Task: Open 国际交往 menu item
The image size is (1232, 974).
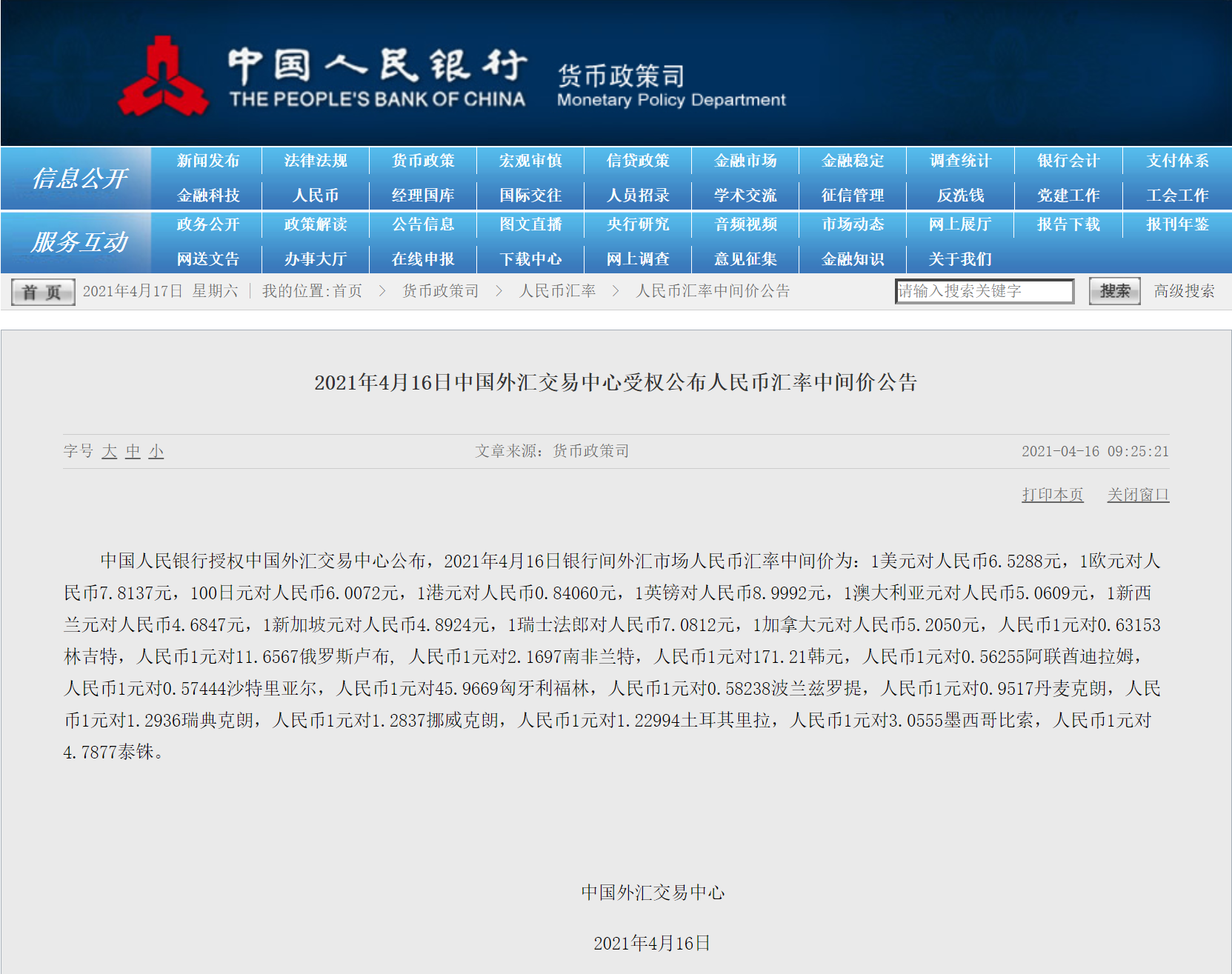Action: (x=530, y=196)
